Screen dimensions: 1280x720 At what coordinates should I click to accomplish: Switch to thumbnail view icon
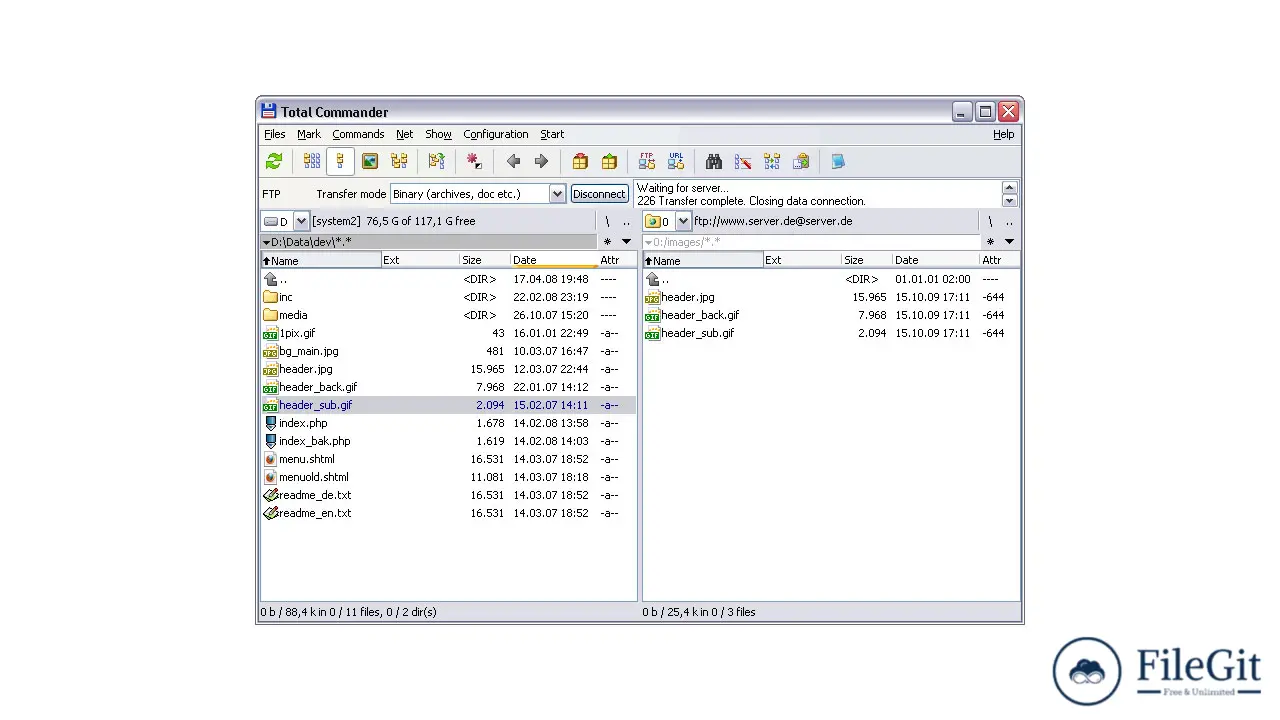tap(370, 161)
